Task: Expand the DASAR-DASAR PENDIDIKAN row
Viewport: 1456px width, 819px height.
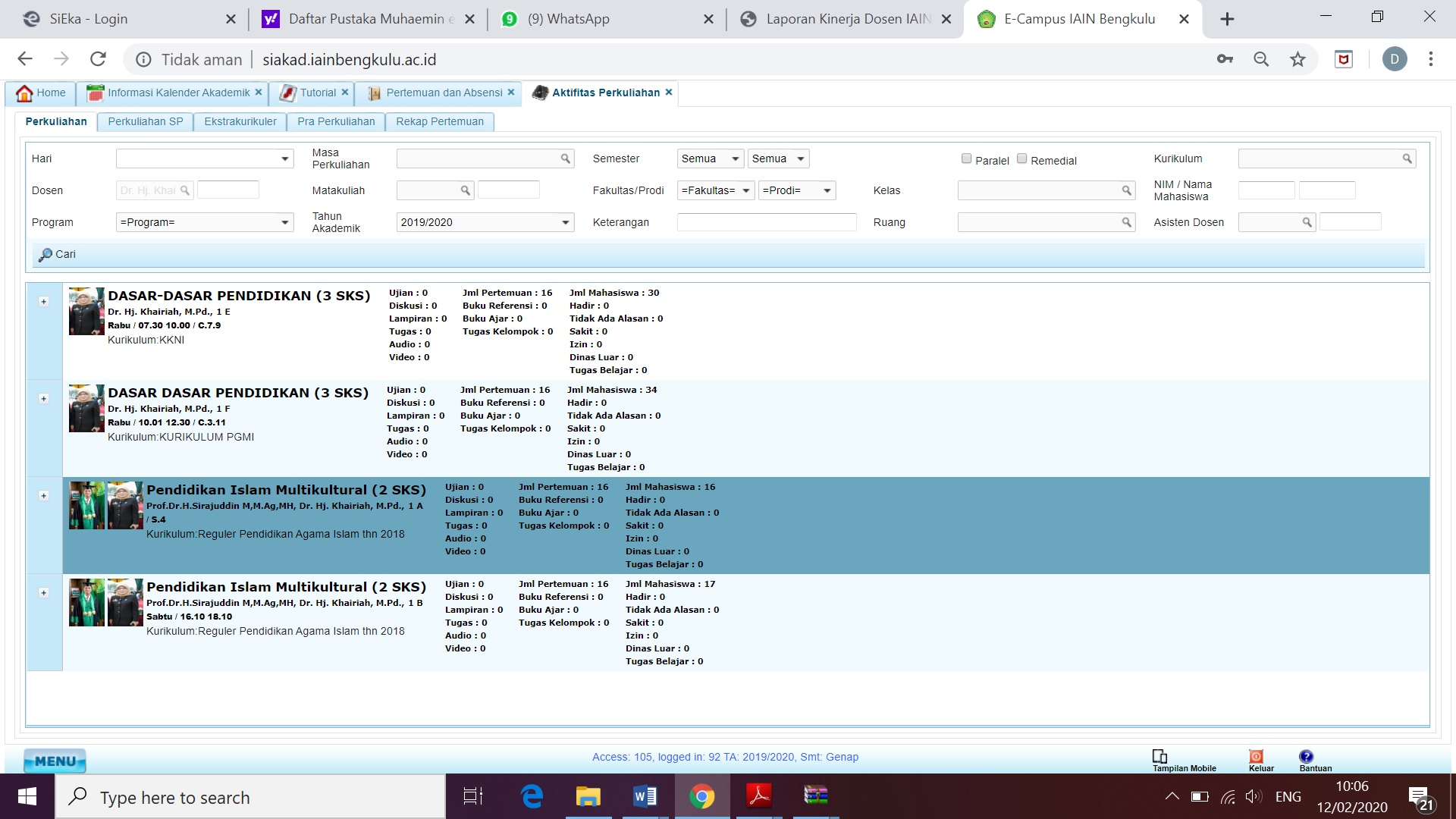Action: (x=43, y=301)
